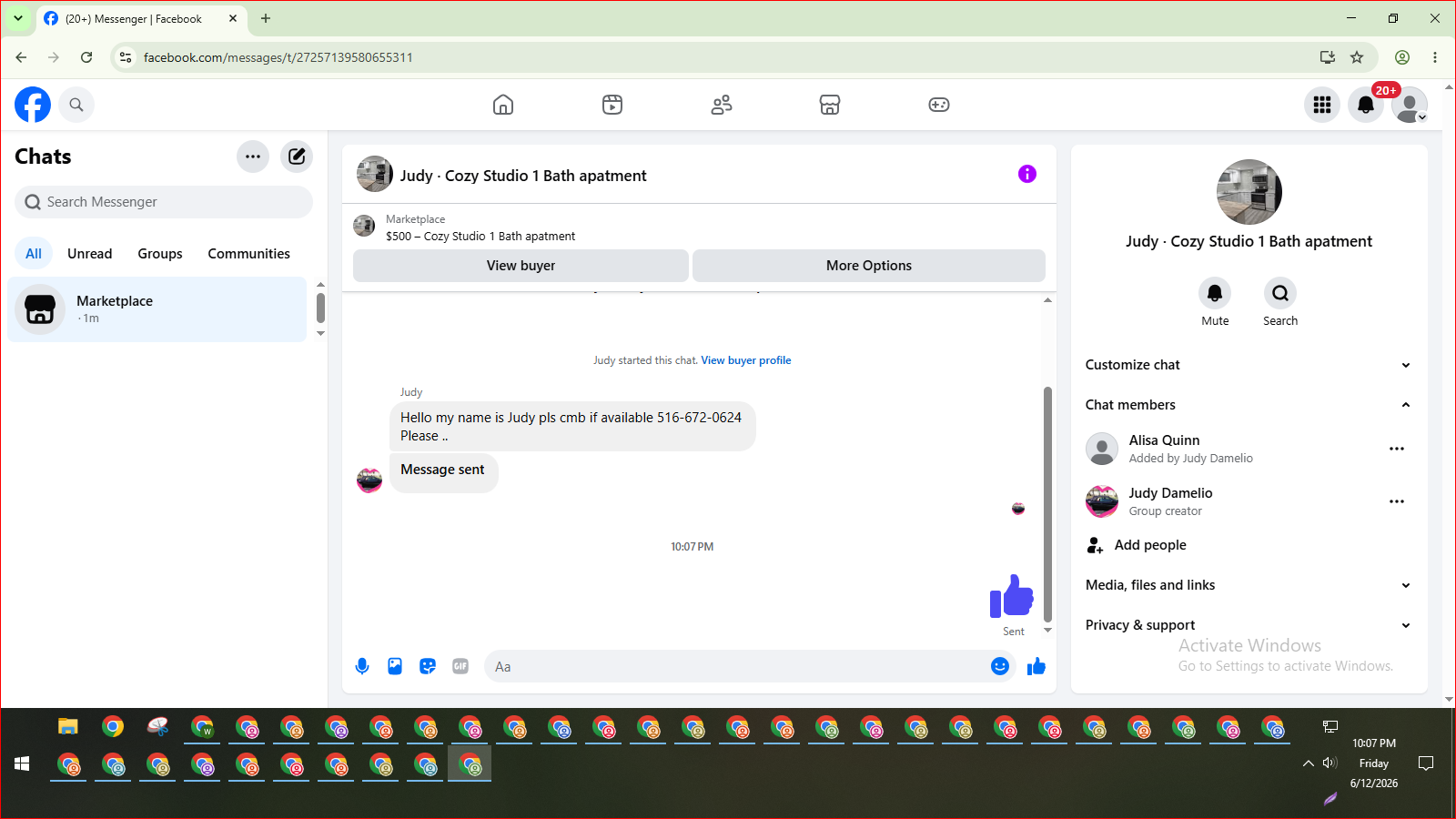Open the tab search dropdown arrow
Viewport: 1456px width, 819px height.
(x=18, y=18)
